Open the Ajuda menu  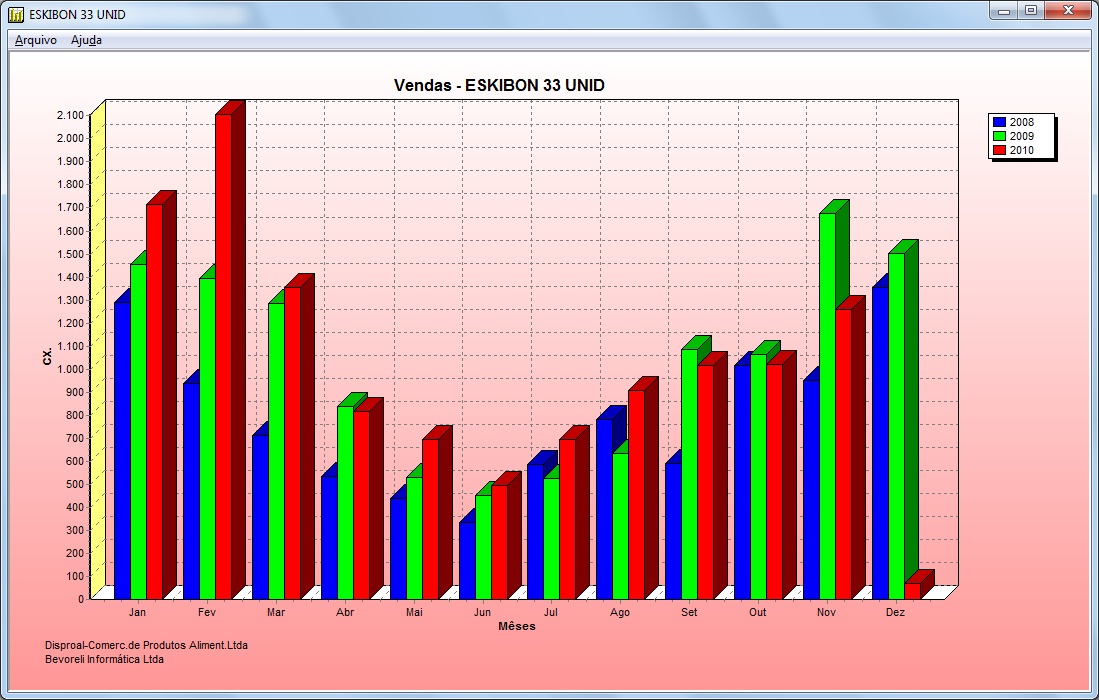coord(86,41)
